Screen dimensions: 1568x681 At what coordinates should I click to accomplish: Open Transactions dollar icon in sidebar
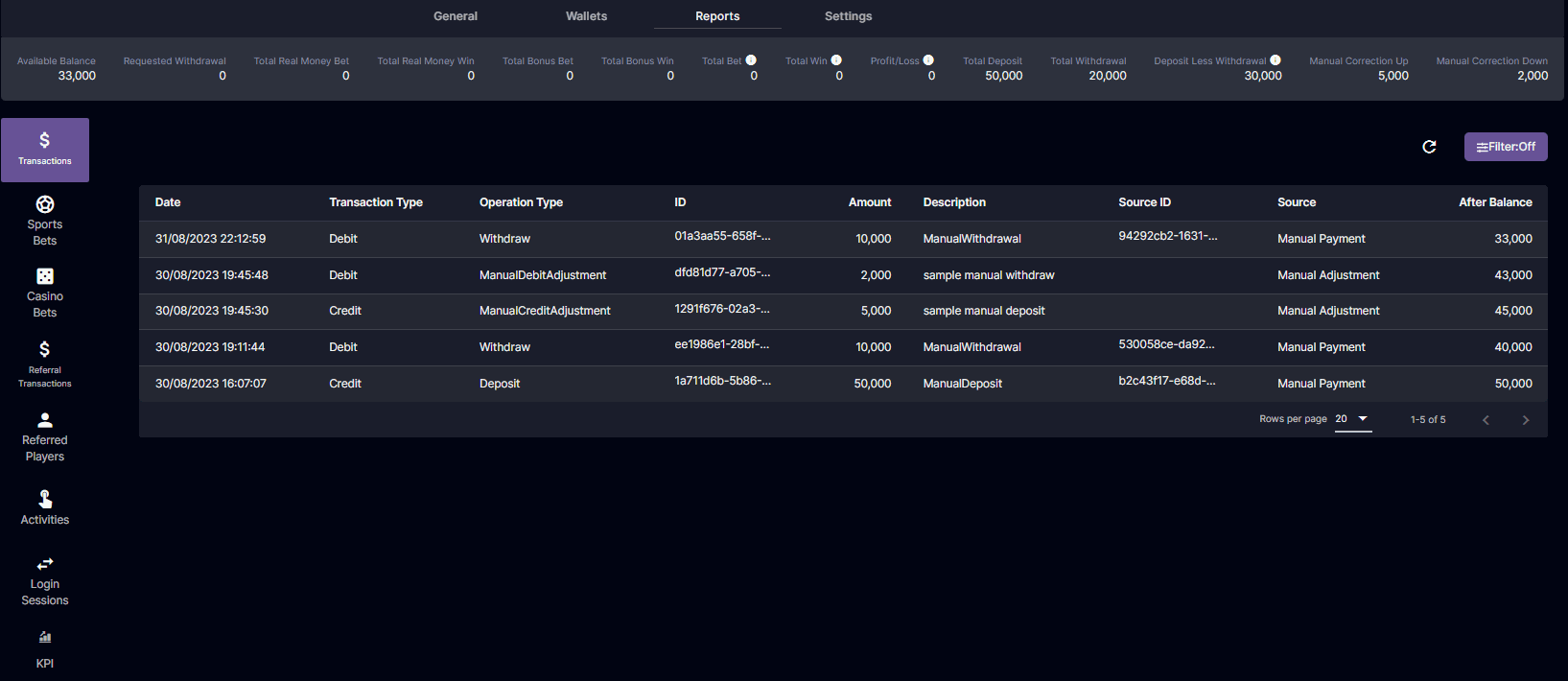pos(44,140)
